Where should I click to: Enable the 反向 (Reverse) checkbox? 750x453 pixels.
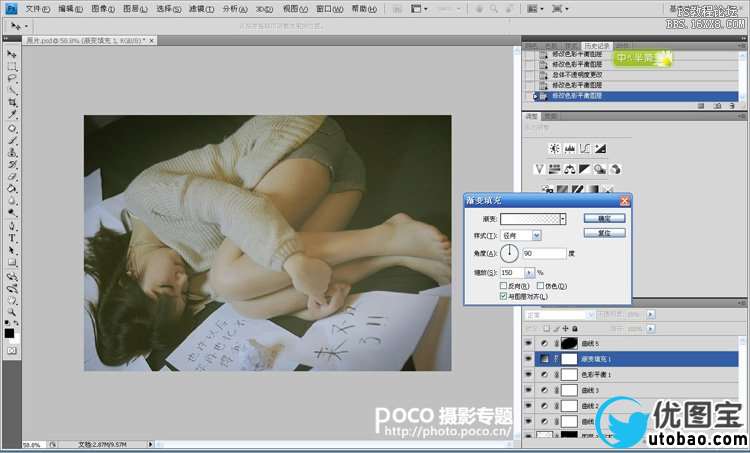pyautogui.click(x=503, y=286)
